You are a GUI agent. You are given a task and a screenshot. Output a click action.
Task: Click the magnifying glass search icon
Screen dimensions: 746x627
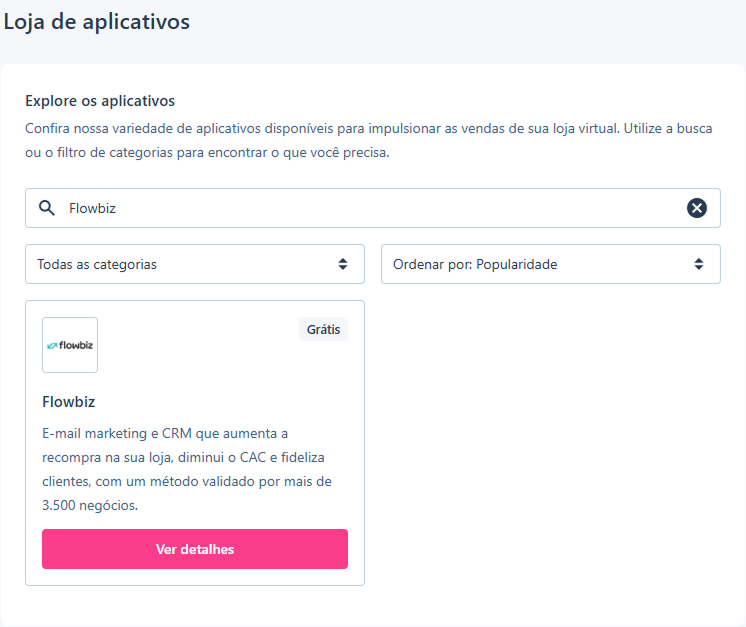click(47, 208)
